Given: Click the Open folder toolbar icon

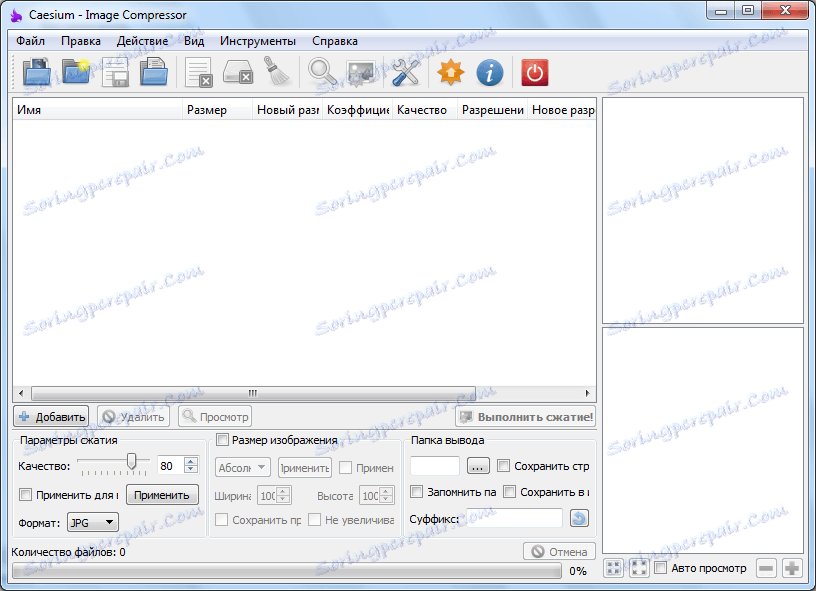Looking at the screenshot, I should pos(75,72).
